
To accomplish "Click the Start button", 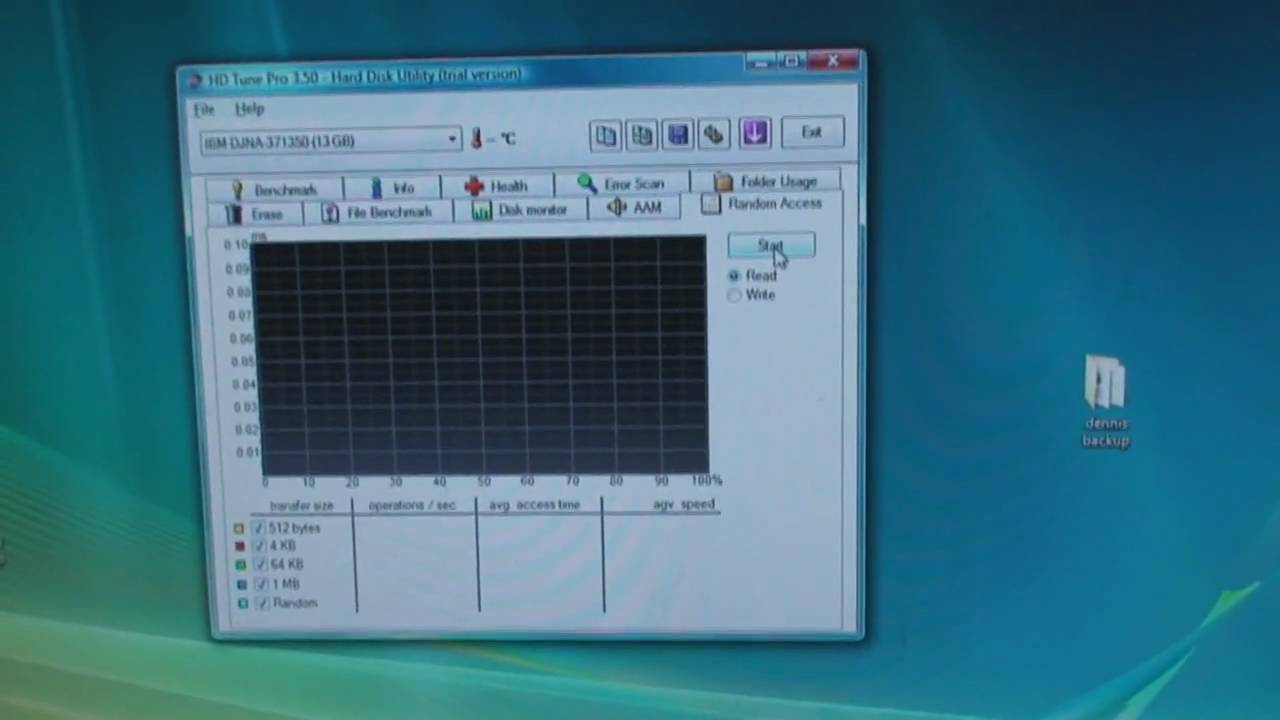I will click(x=771, y=246).
